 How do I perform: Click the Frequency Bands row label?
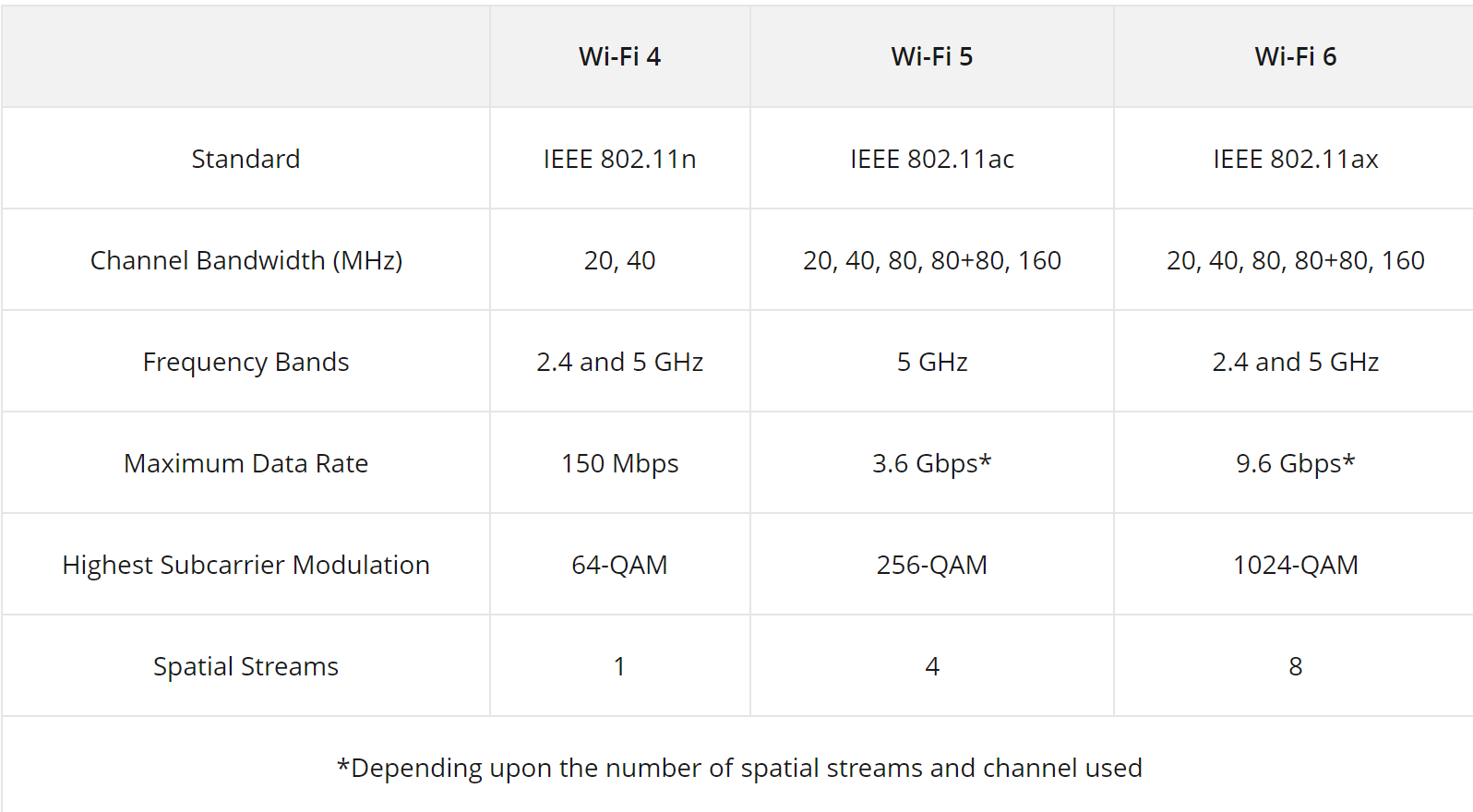pyautogui.click(x=245, y=362)
